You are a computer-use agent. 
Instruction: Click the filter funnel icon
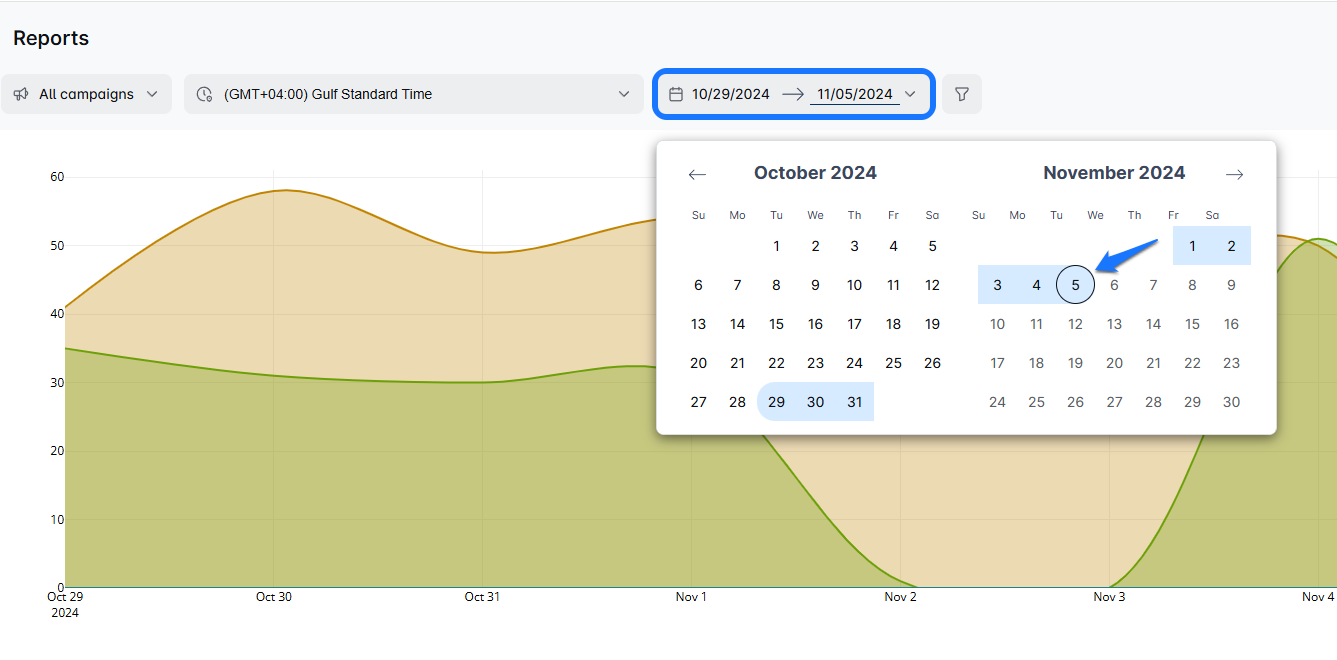pyautogui.click(x=961, y=94)
